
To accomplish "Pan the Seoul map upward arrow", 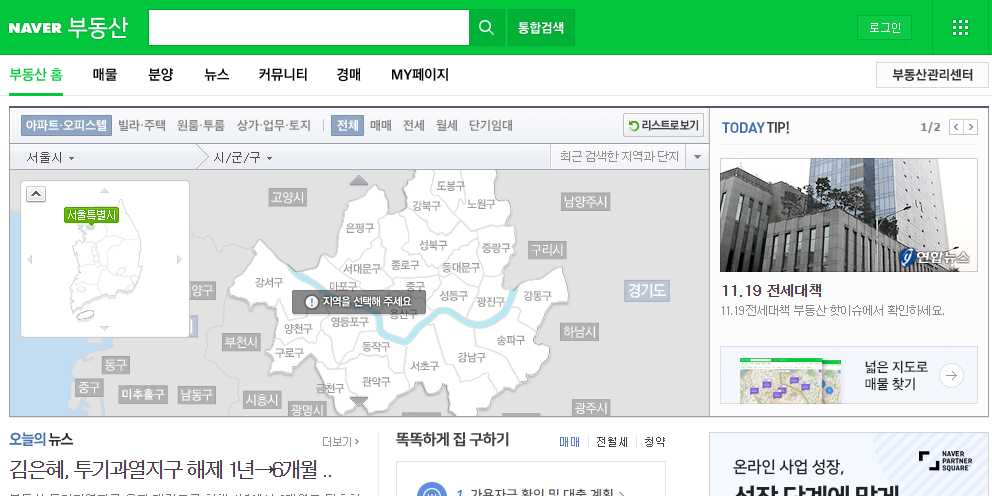I will pyautogui.click(x=359, y=180).
